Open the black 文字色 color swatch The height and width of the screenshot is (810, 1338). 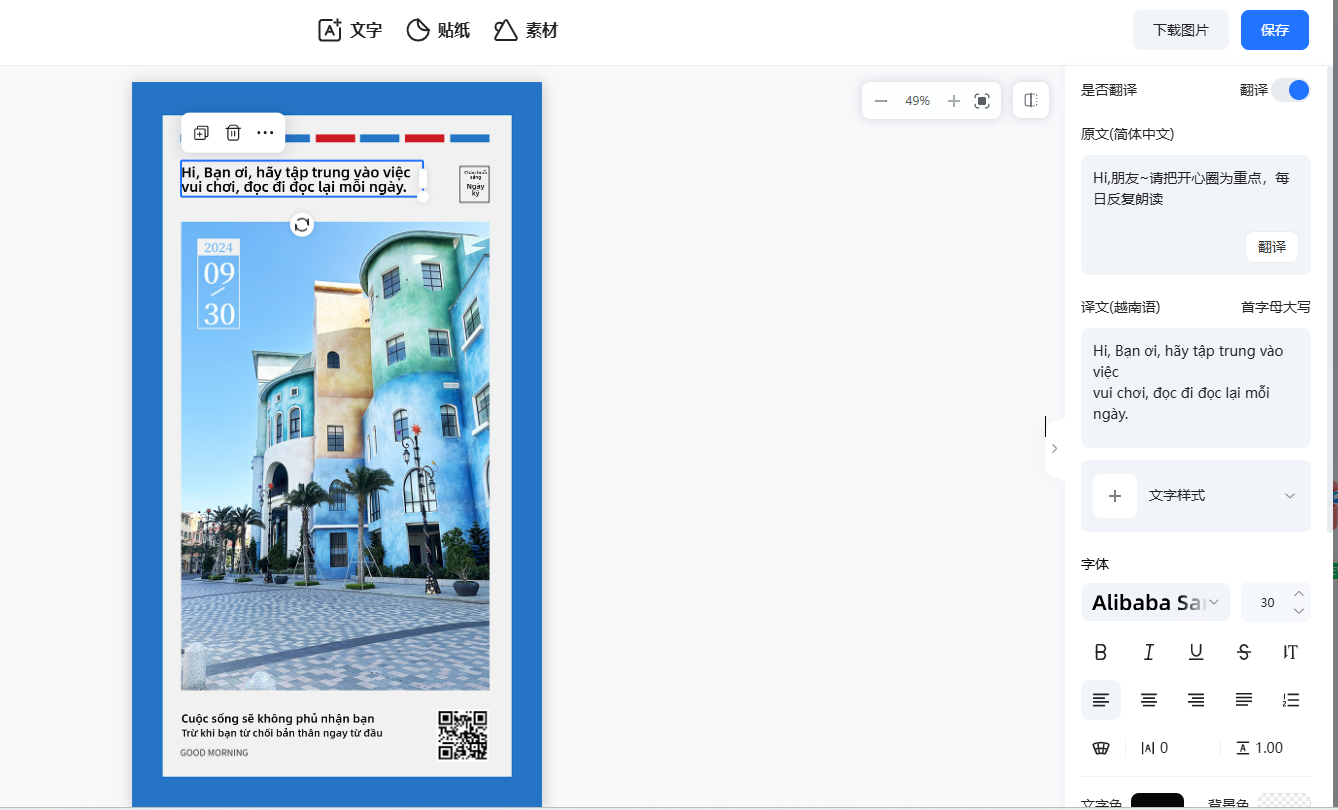click(x=1157, y=801)
